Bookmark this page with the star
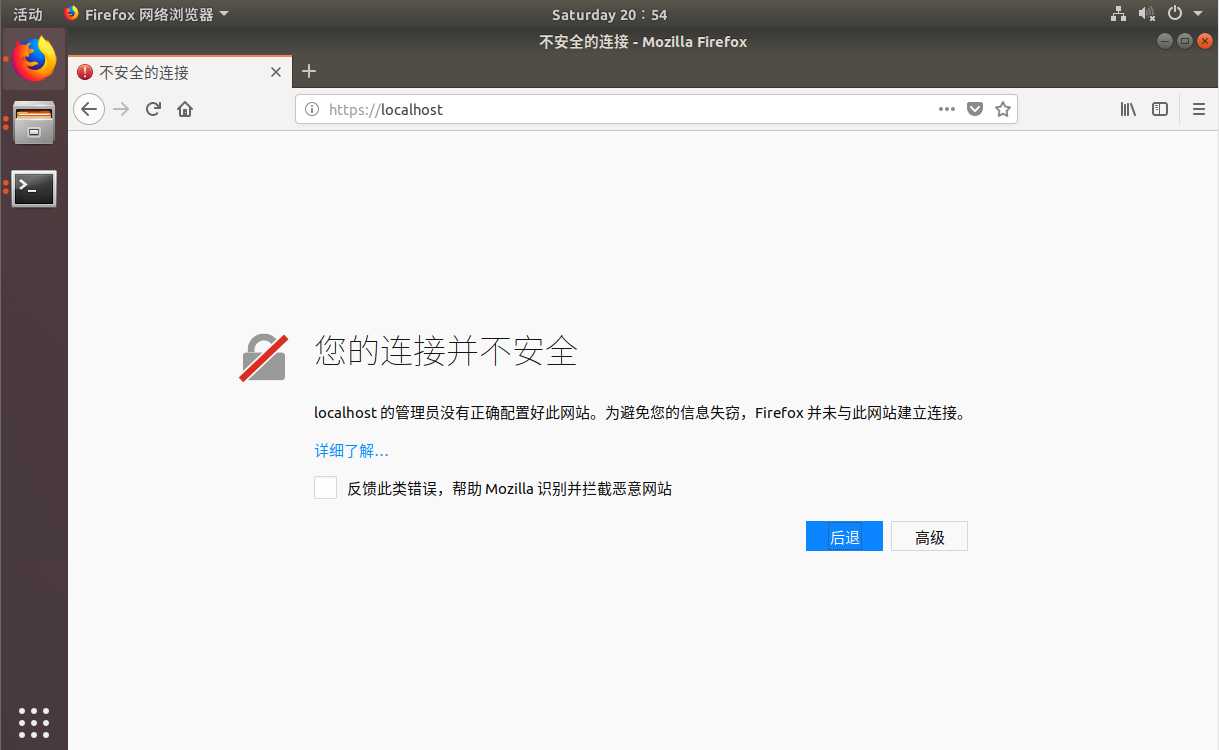Screen dimensions: 1219x750 [x=1003, y=110]
